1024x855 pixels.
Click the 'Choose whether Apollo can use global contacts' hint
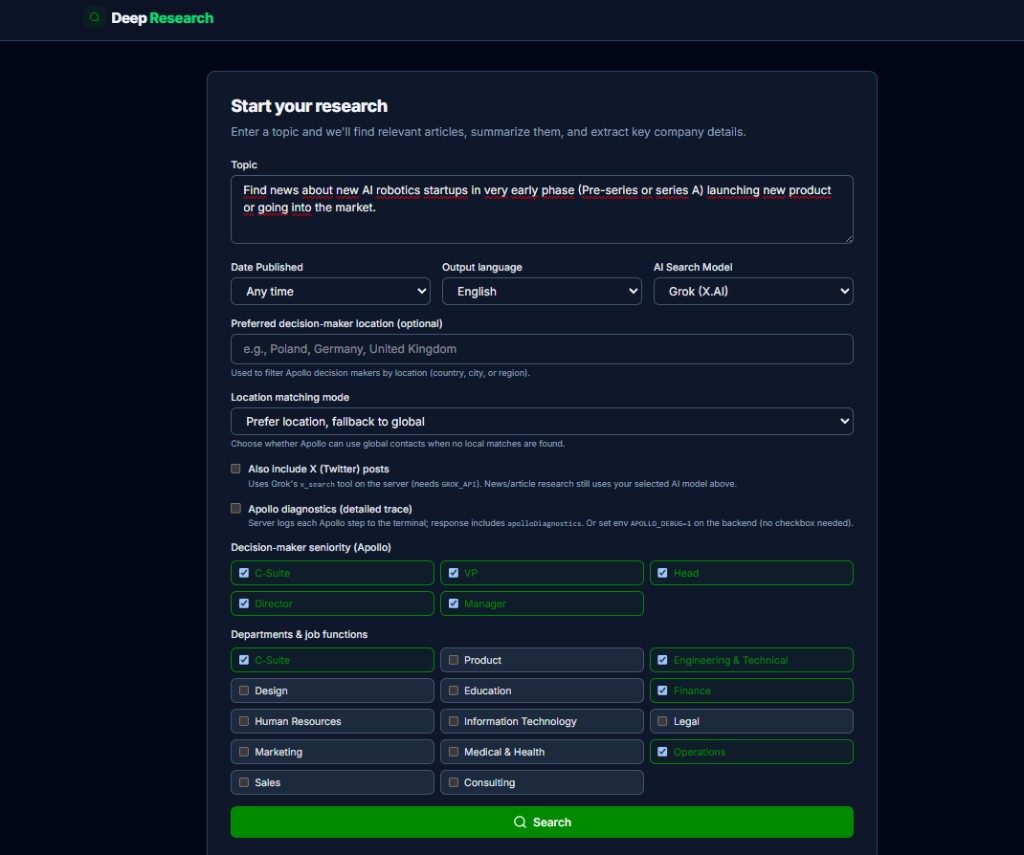coord(398,444)
